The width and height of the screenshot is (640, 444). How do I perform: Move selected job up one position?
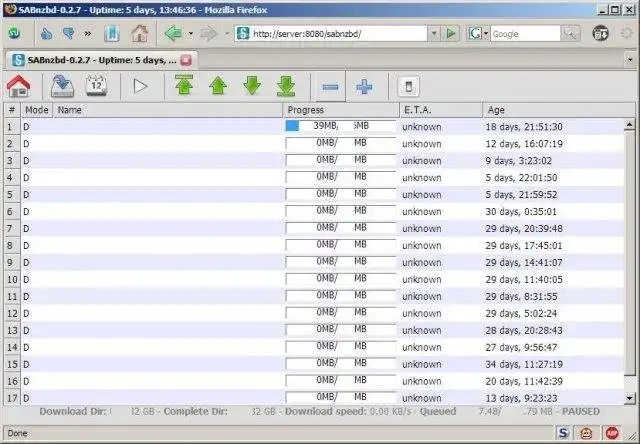(x=218, y=86)
